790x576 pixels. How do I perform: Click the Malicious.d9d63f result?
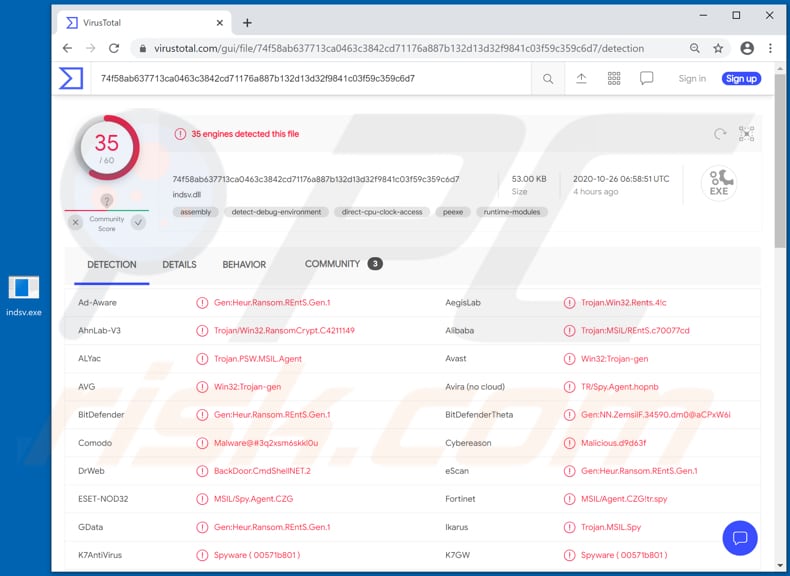click(614, 443)
